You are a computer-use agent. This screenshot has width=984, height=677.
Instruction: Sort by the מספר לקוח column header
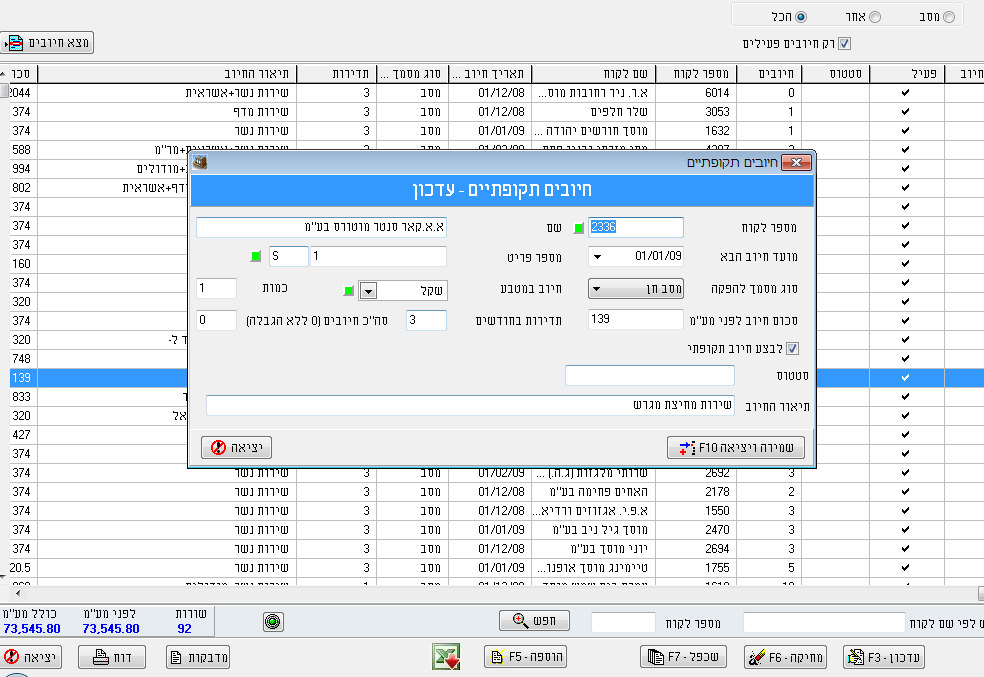coord(696,74)
